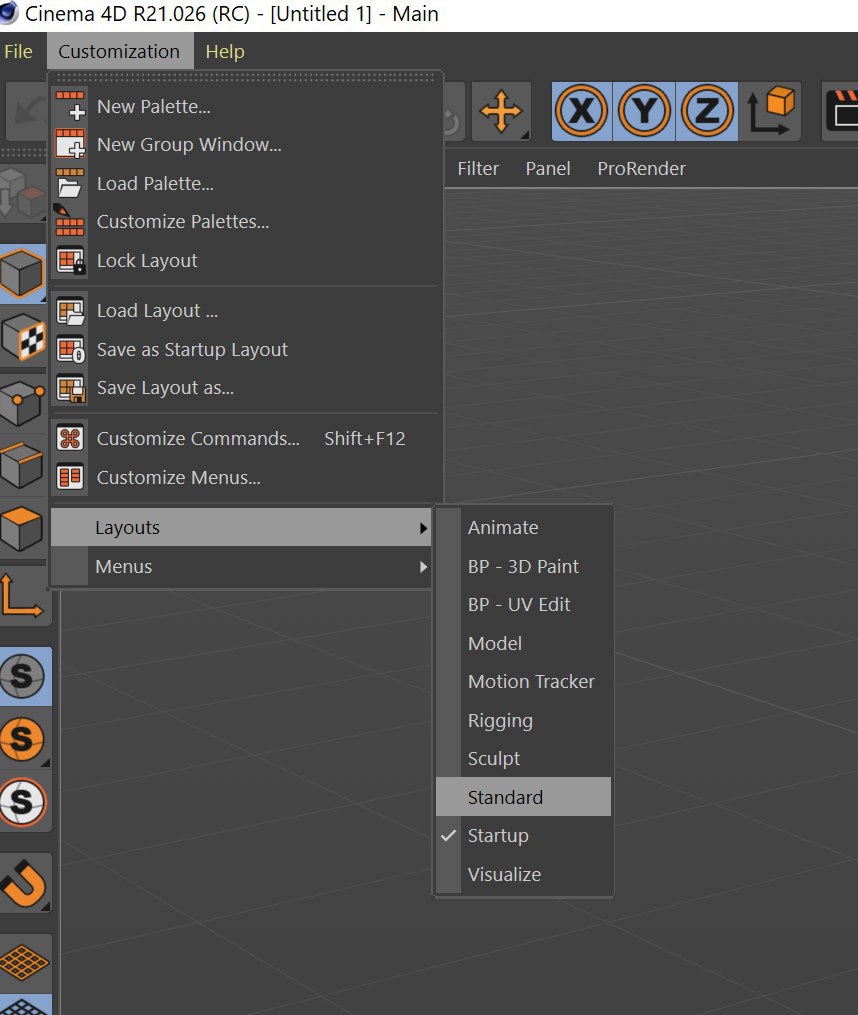Click the orange Workplane grid icon

tap(25, 962)
